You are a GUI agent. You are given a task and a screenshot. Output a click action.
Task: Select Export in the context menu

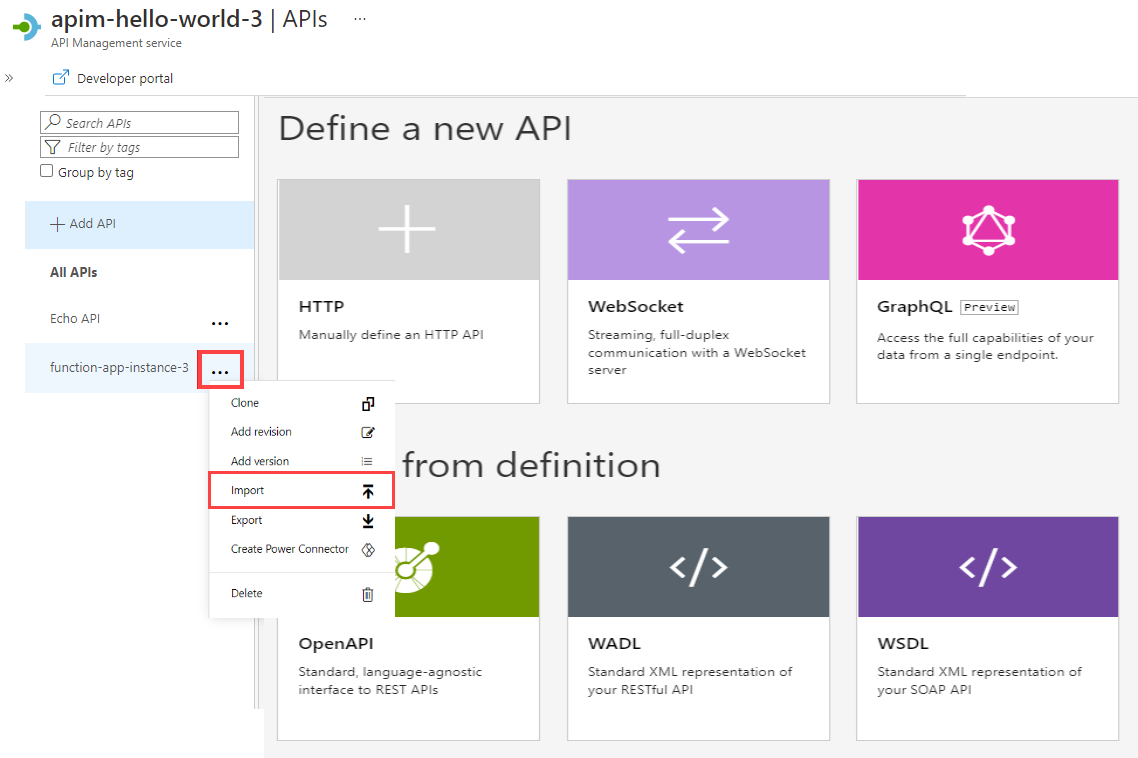pyautogui.click(x=247, y=520)
